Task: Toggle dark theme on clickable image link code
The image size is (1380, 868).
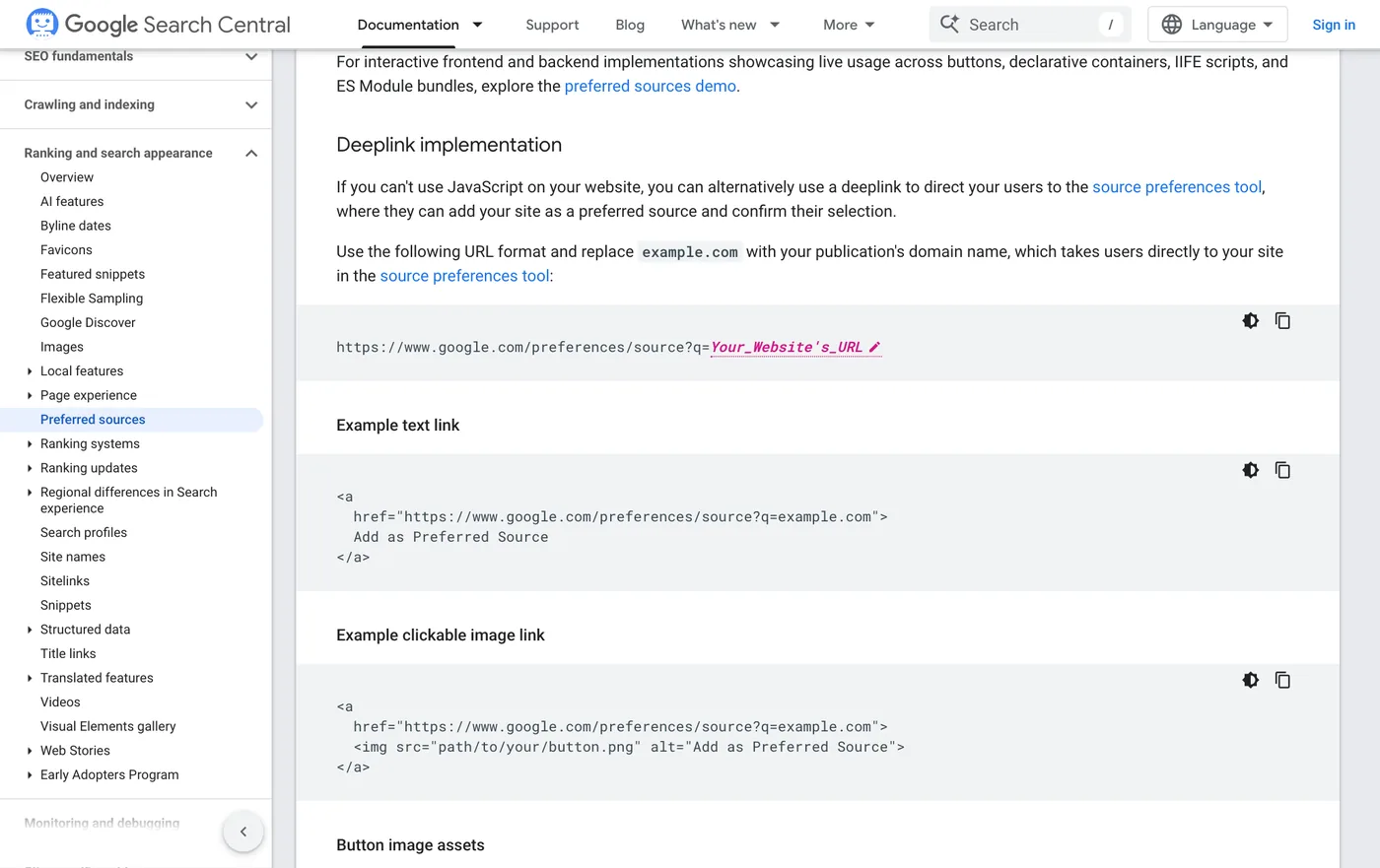Action: coord(1250,680)
